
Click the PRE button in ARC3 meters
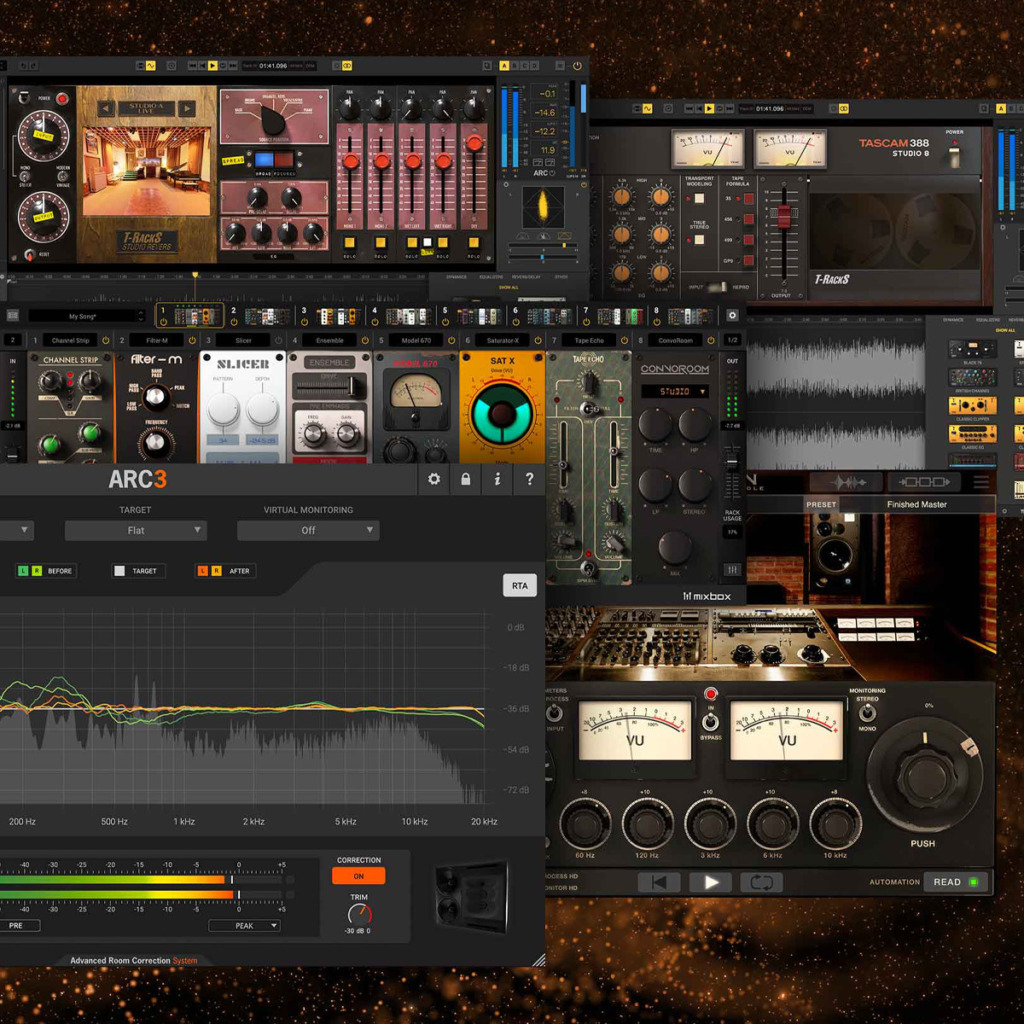point(16,925)
